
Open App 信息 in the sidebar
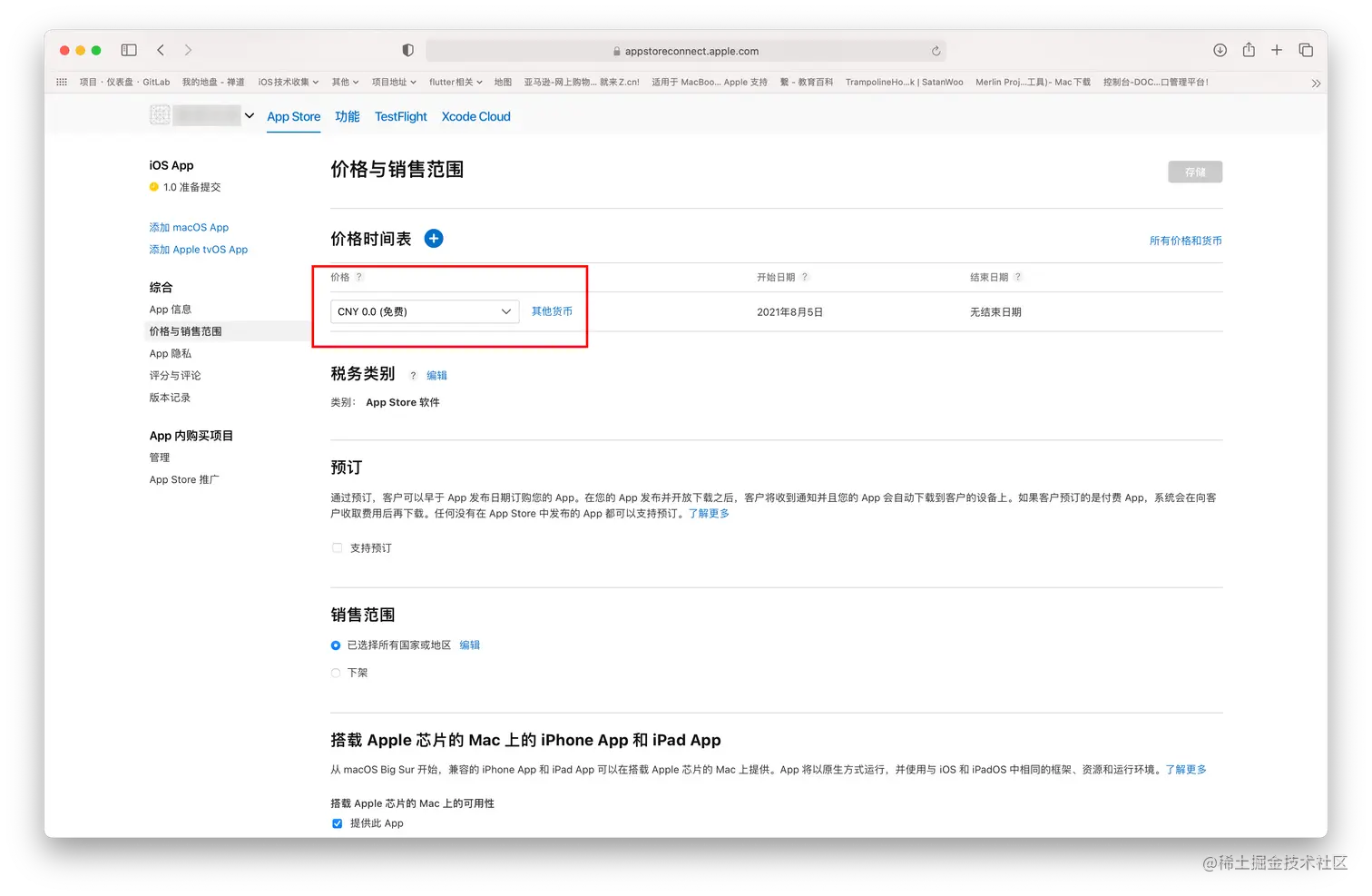point(171,310)
